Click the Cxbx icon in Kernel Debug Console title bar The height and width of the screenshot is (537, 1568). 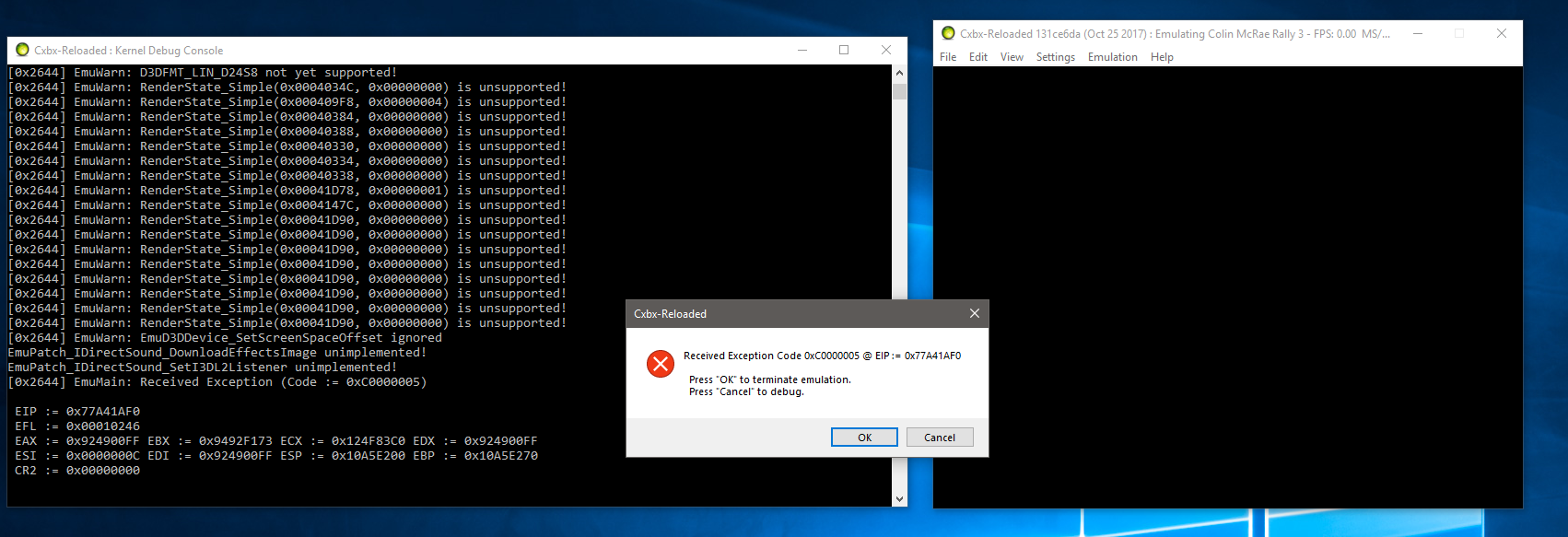pyautogui.click(x=22, y=50)
